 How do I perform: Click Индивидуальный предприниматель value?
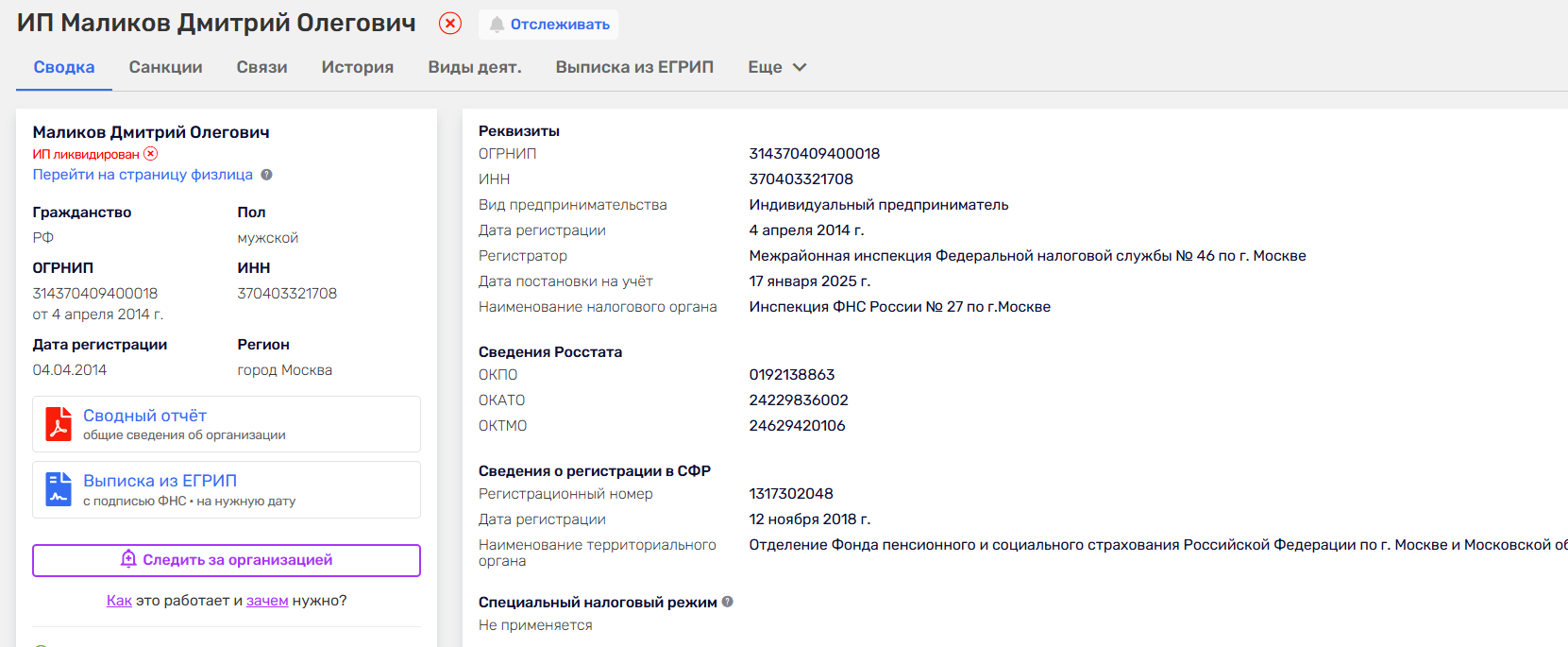tap(879, 205)
